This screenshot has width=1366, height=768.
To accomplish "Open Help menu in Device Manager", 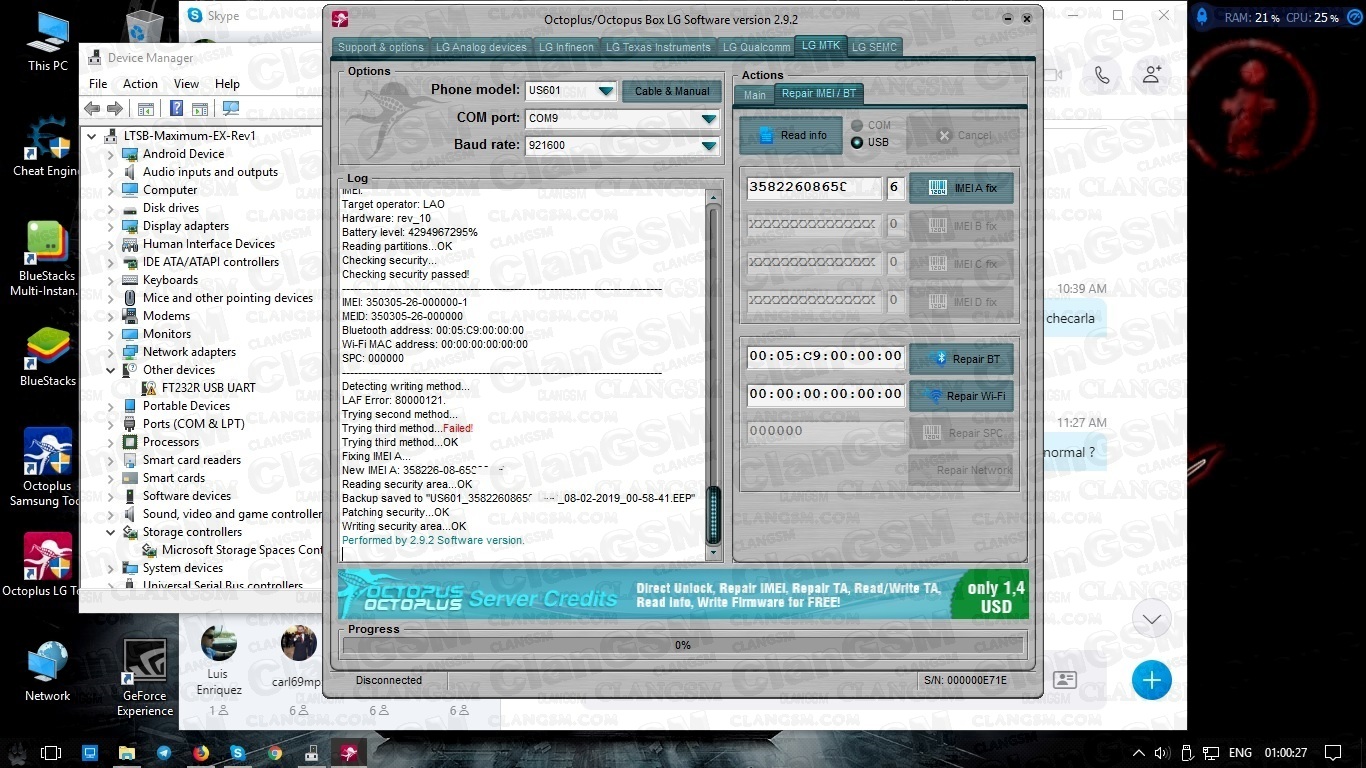I will pyautogui.click(x=227, y=84).
